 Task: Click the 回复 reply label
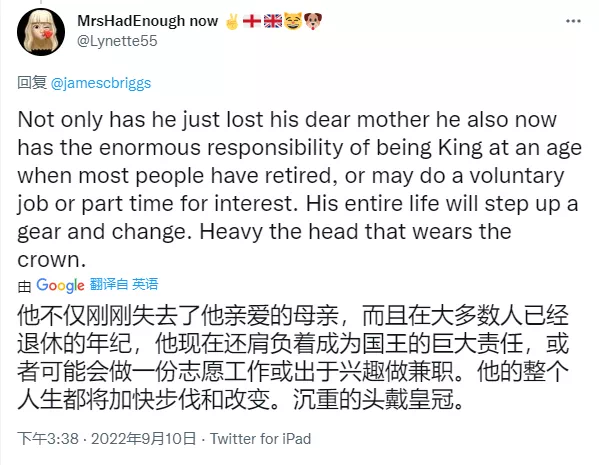32,83
